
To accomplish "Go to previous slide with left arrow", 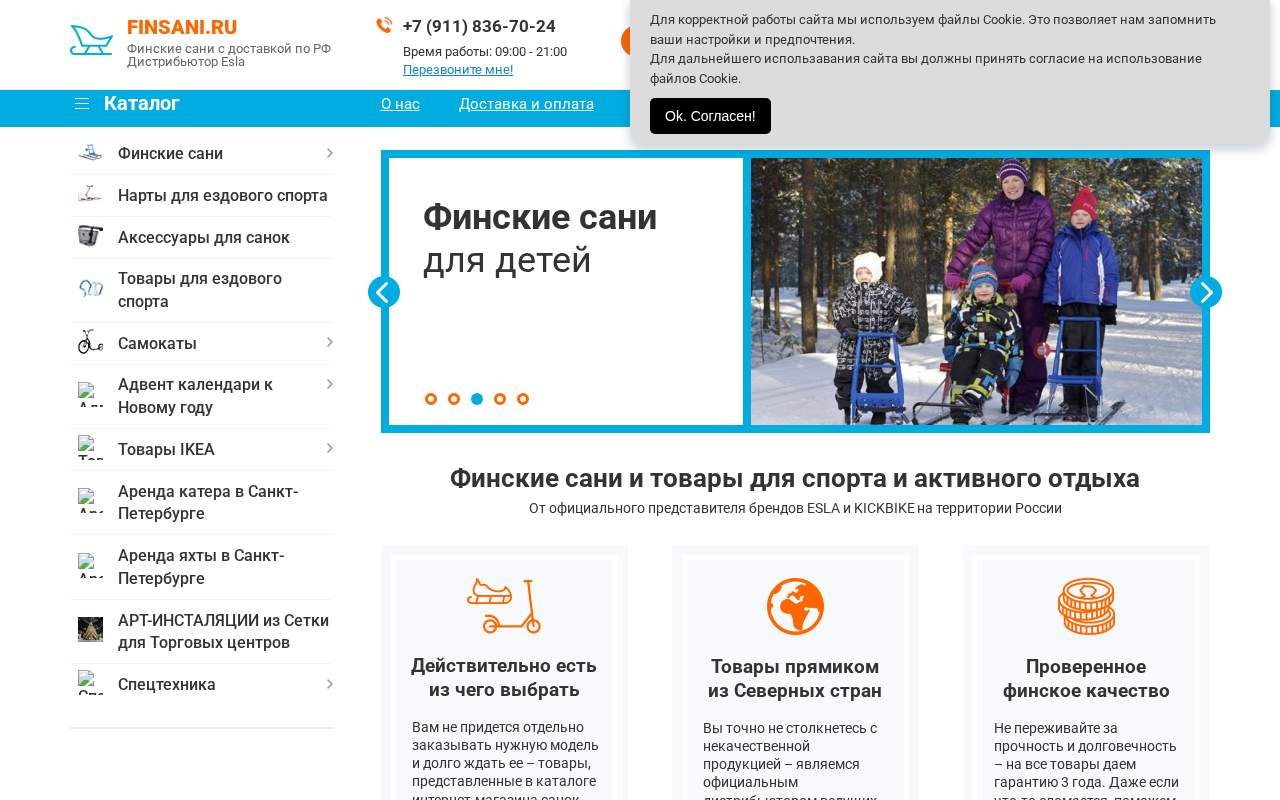I will pos(384,292).
